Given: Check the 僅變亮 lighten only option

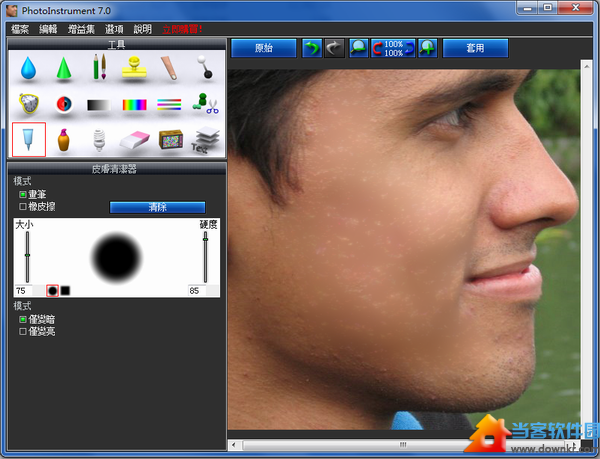Looking at the screenshot, I should (23, 331).
